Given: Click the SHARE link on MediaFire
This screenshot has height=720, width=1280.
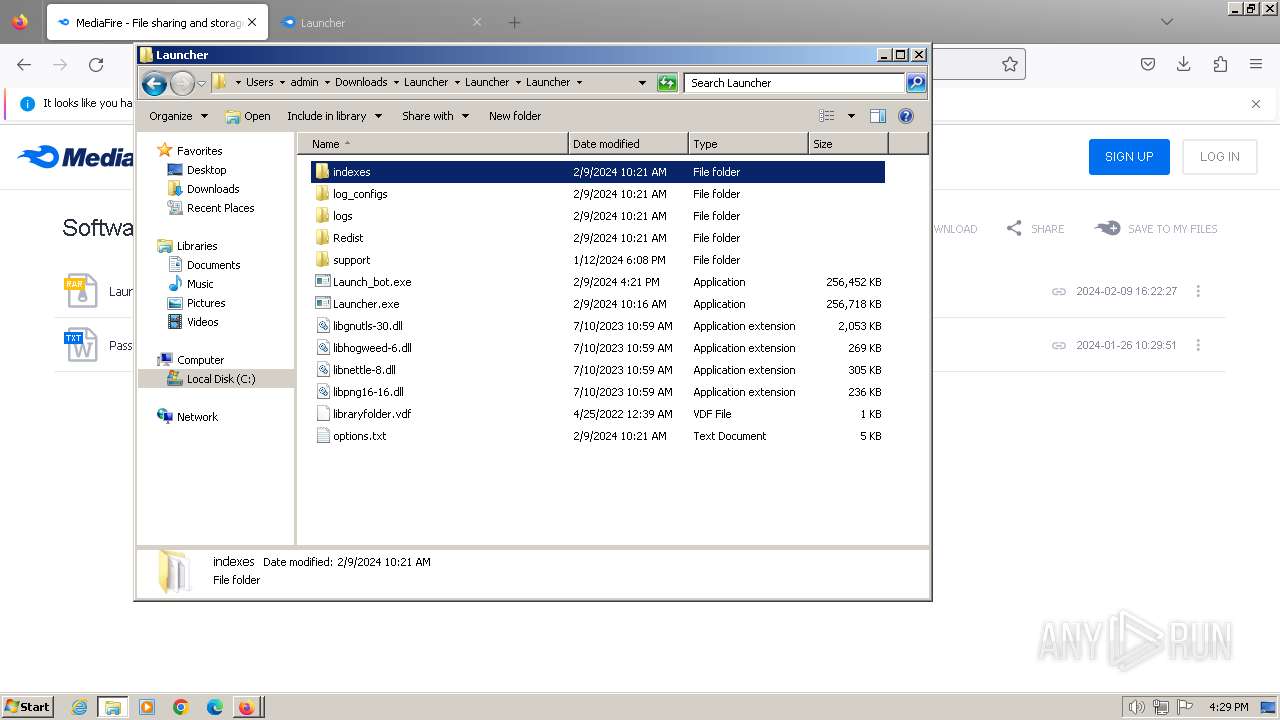Looking at the screenshot, I should pos(1035,229).
